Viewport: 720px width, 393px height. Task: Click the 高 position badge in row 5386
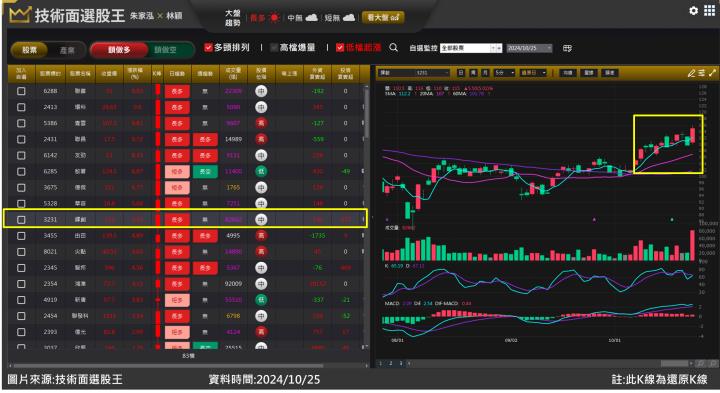[x=261, y=123]
